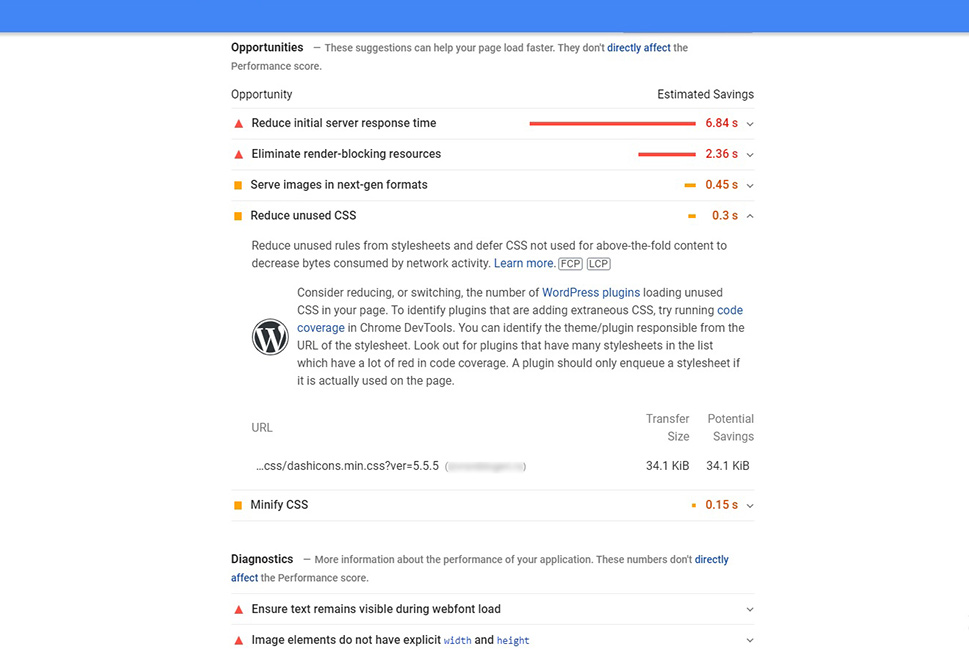Collapse the Reduce unused CSS section chevron
Viewport: 969px width, 649px height.
750,216
